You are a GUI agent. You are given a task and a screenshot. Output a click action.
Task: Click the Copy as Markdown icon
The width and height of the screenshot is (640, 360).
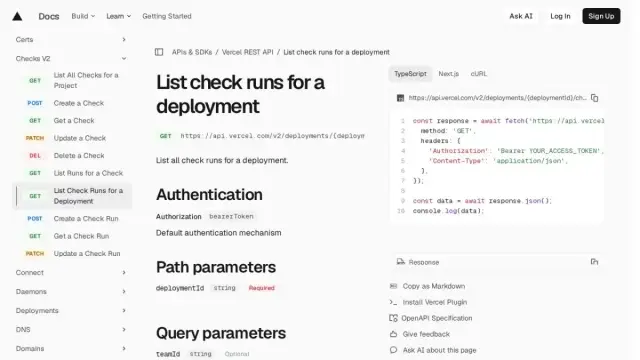[x=393, y=286]
